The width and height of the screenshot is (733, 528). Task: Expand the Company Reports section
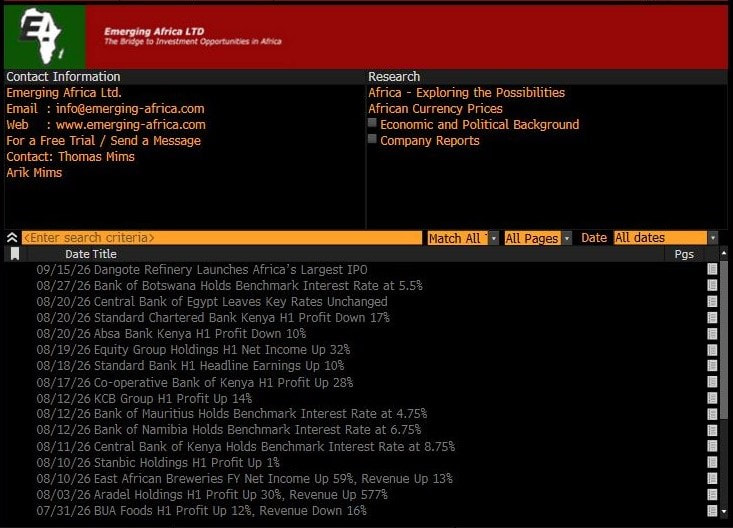pyautogui.click(x=372, y=139)
